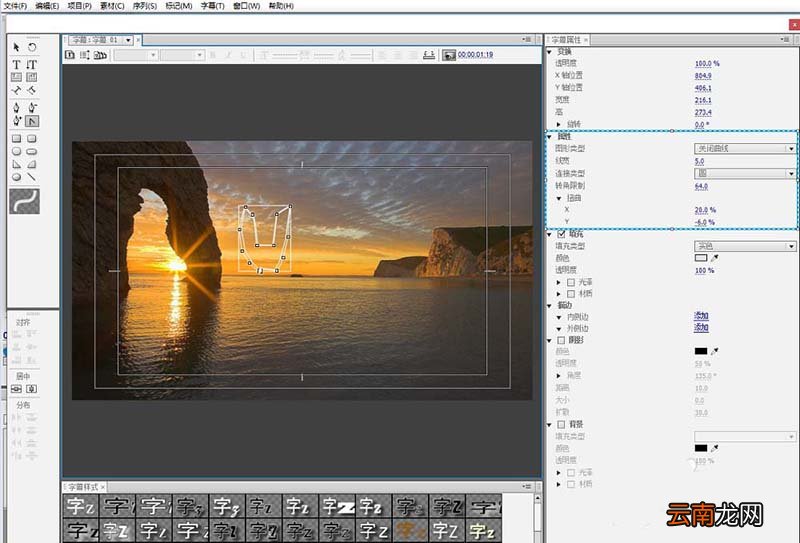Select the Vertical Type tool
Screen dimensions: 800x543
point(32,64)
